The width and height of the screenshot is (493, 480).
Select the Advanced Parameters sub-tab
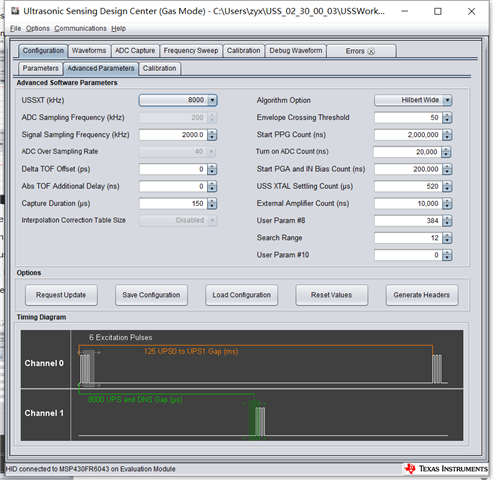coord(101,68)
